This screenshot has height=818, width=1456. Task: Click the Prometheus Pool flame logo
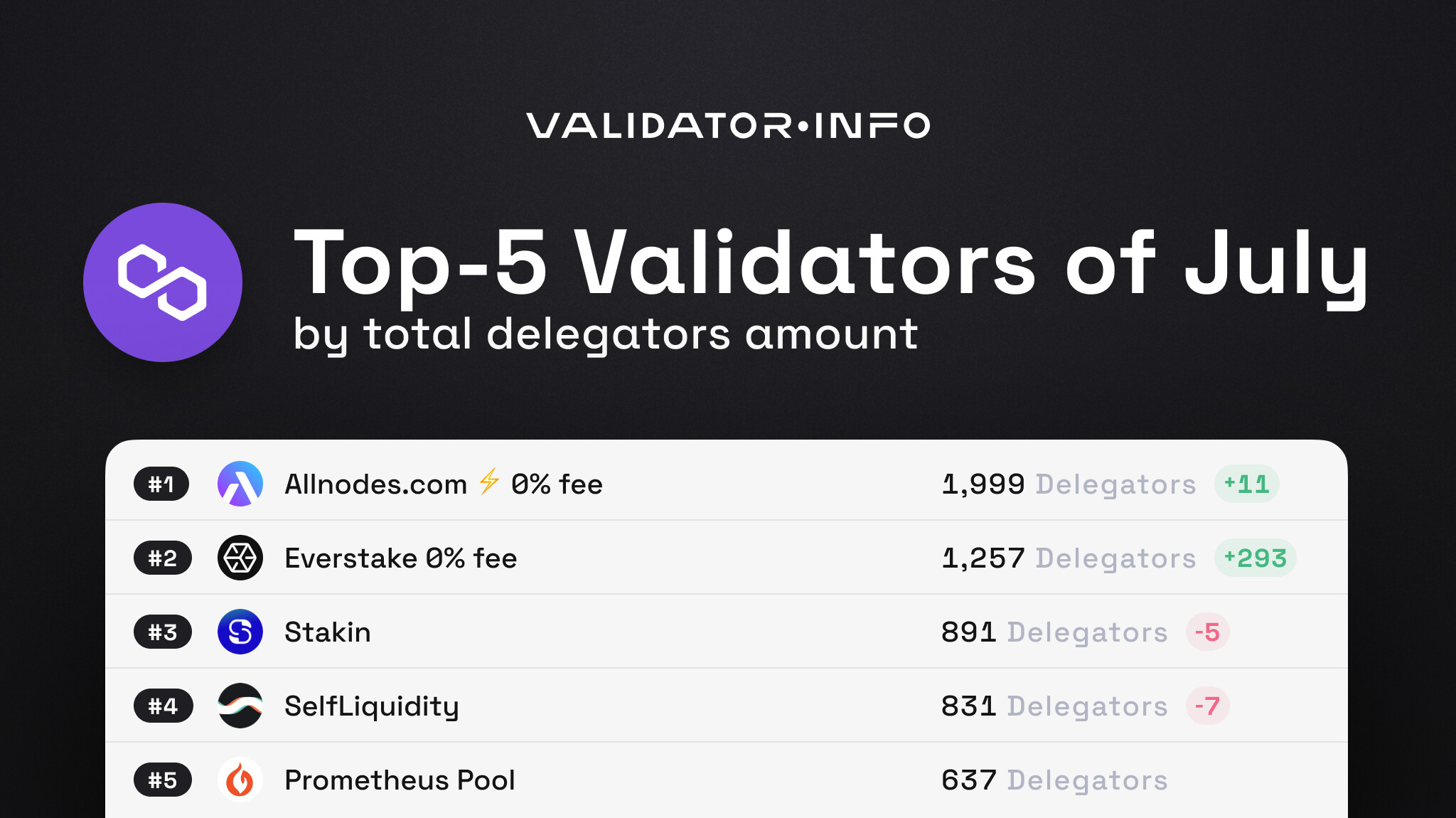pyautogui.click(x=240, y=780)
